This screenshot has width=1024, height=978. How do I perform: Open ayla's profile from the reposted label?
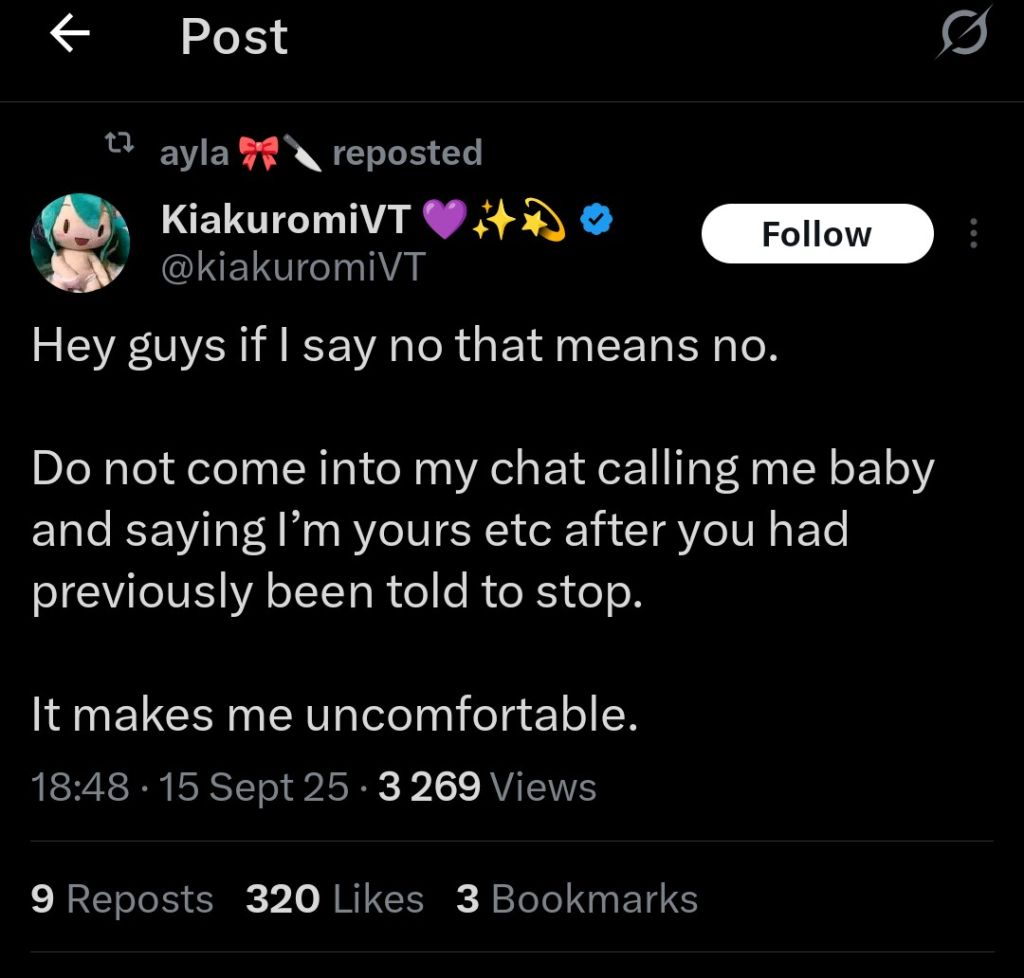point(194,153)
